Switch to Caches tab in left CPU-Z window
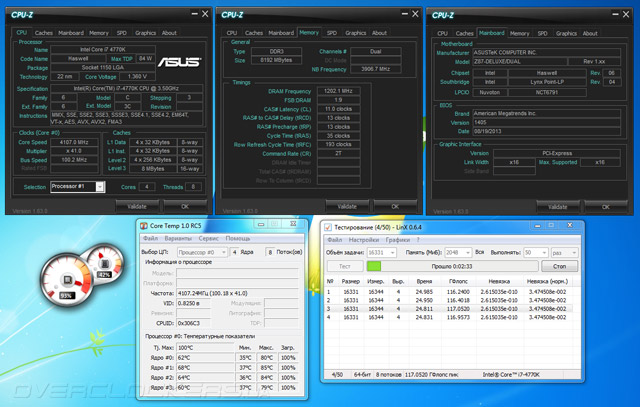Viewport: 640px width, 407px height. click(x=44, y=33)
